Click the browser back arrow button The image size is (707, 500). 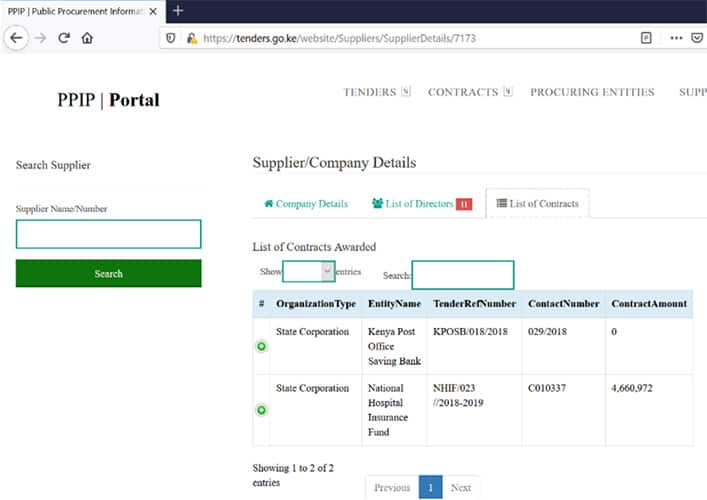16,38
